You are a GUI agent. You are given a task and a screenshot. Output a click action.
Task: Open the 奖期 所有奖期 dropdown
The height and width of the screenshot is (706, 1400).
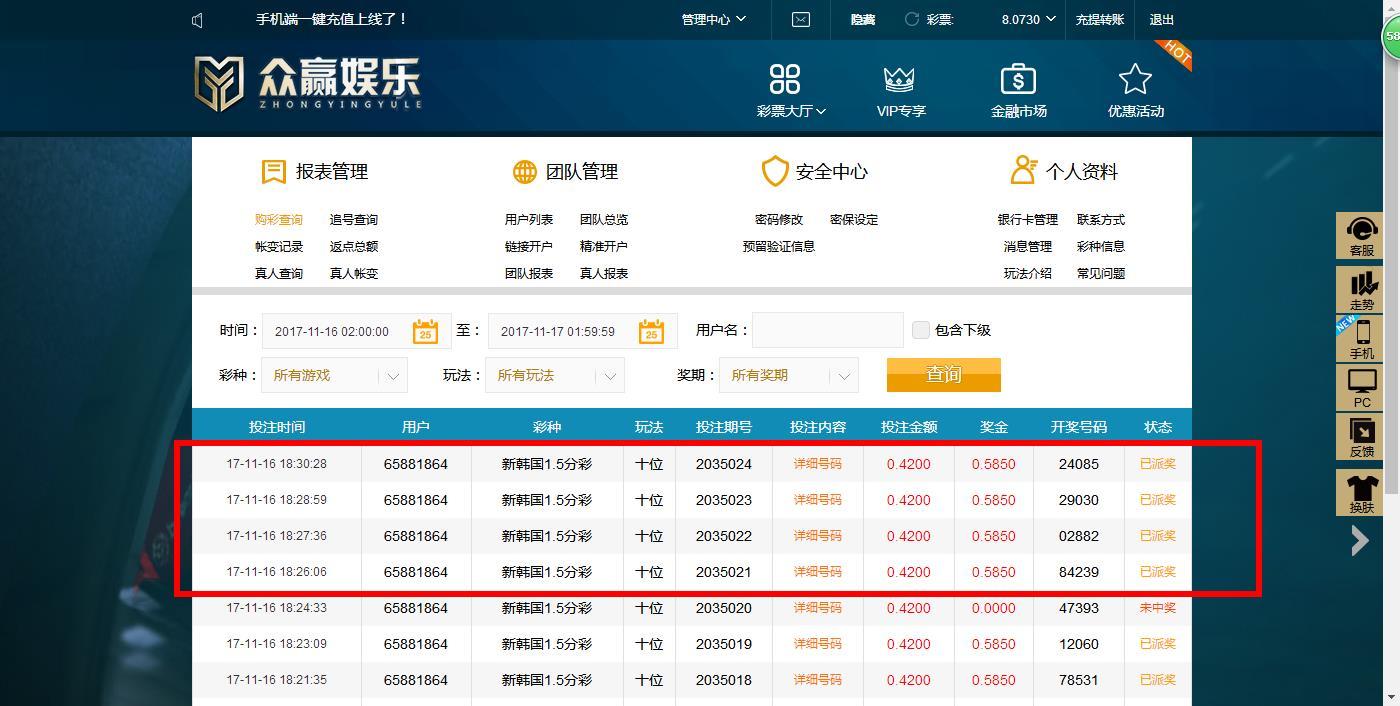(789, 375)
